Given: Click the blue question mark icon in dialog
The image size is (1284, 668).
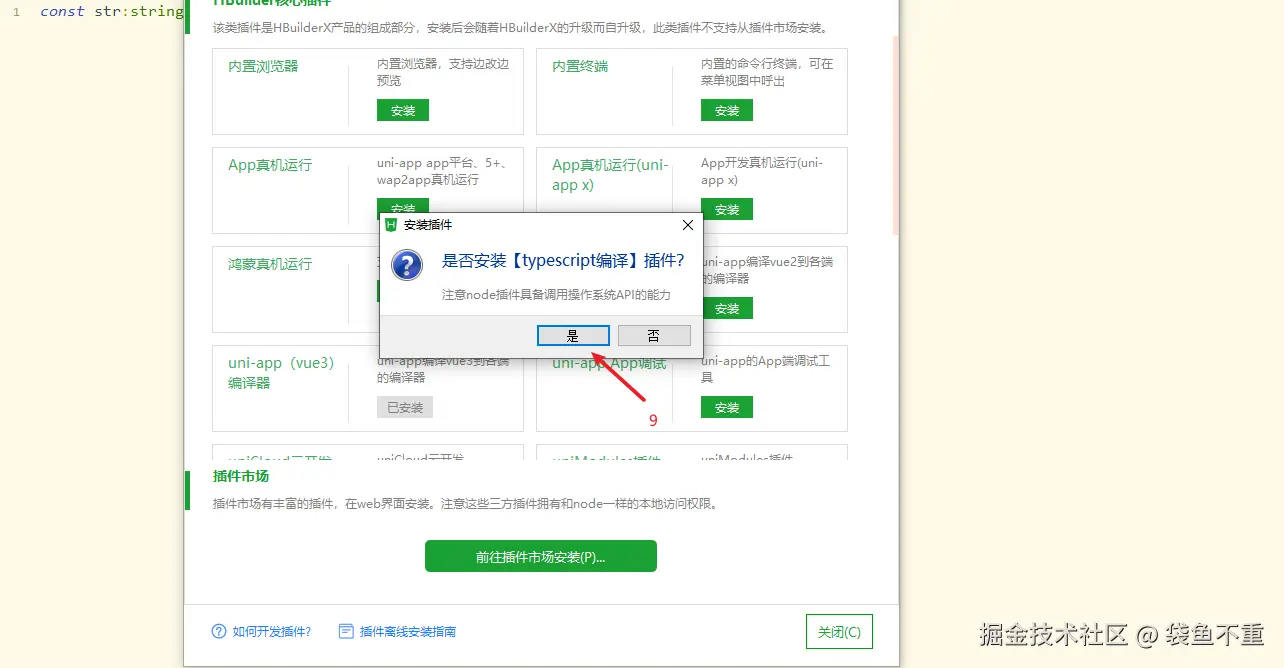Looking at the screenshot, I should [406, 265].
